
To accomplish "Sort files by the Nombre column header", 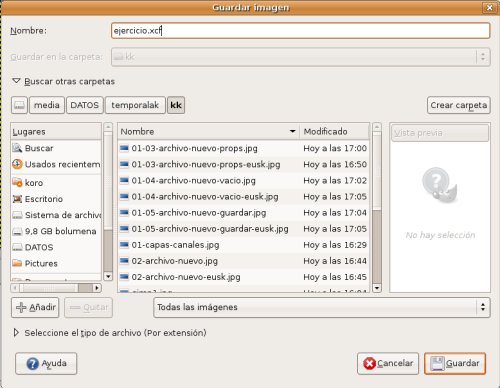I will coord(208,131).
